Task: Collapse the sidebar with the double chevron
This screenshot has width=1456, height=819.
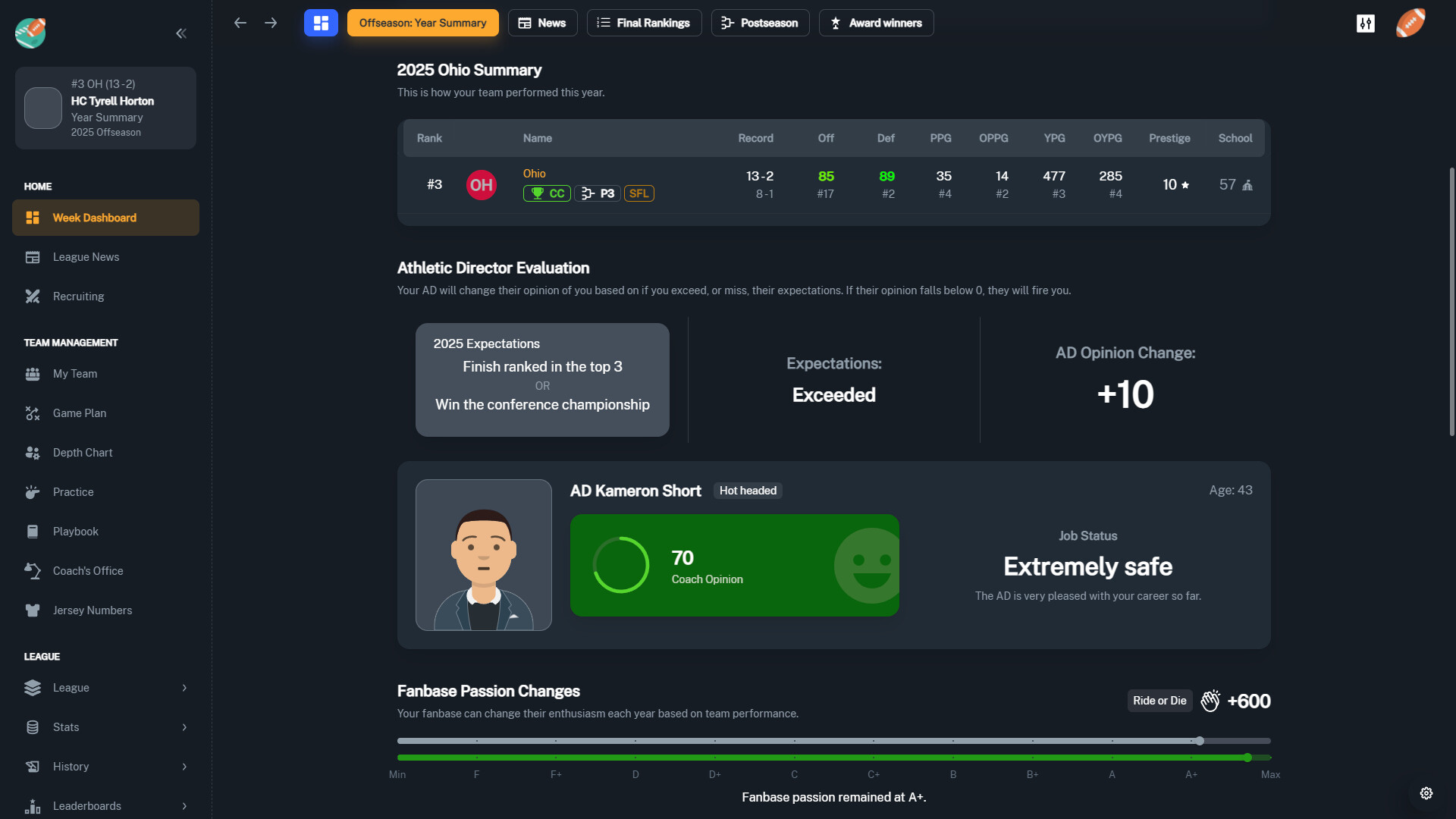Action: coord(181,33)
